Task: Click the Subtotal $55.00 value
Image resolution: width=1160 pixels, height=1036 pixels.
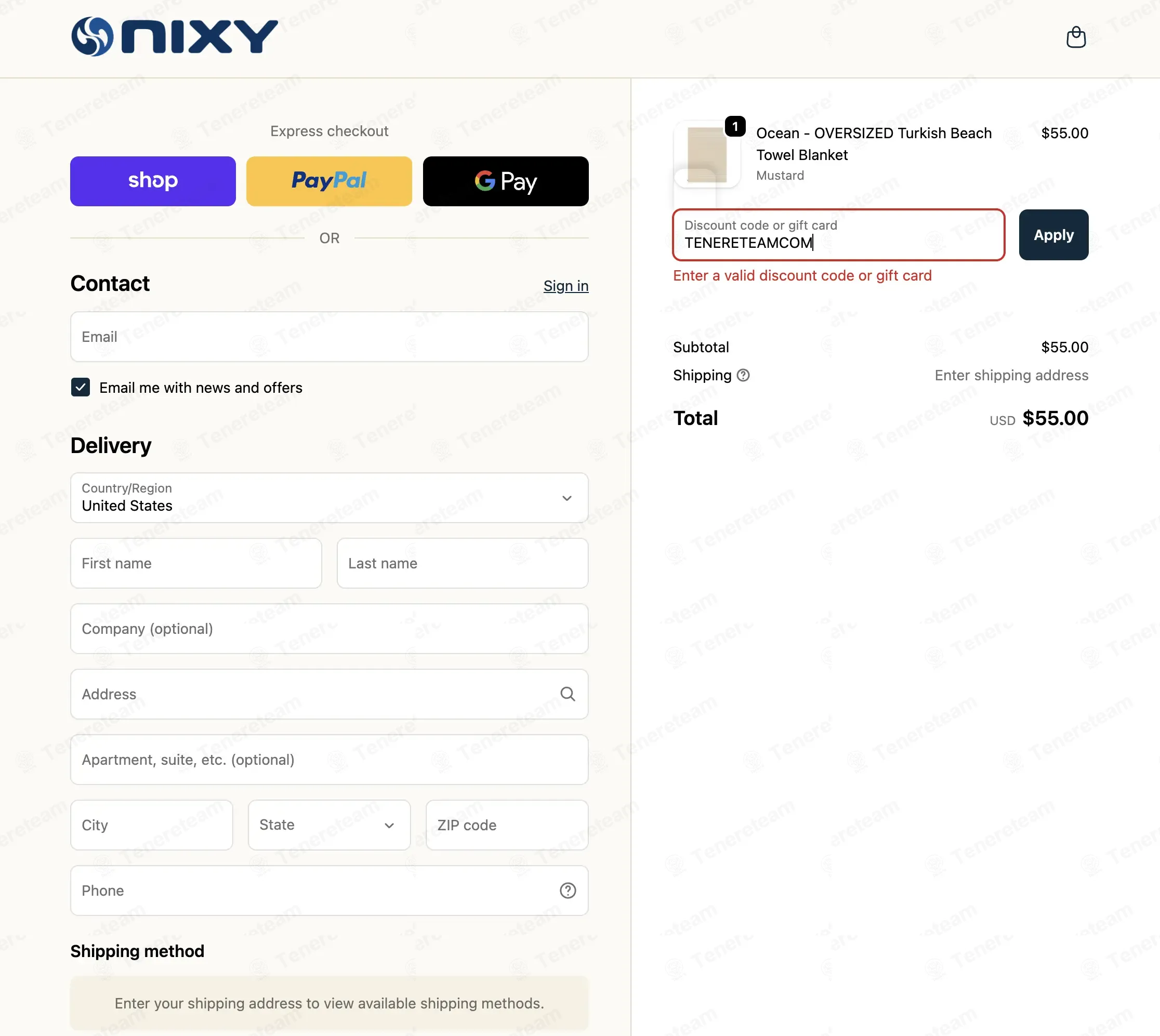Action: 1064,347
